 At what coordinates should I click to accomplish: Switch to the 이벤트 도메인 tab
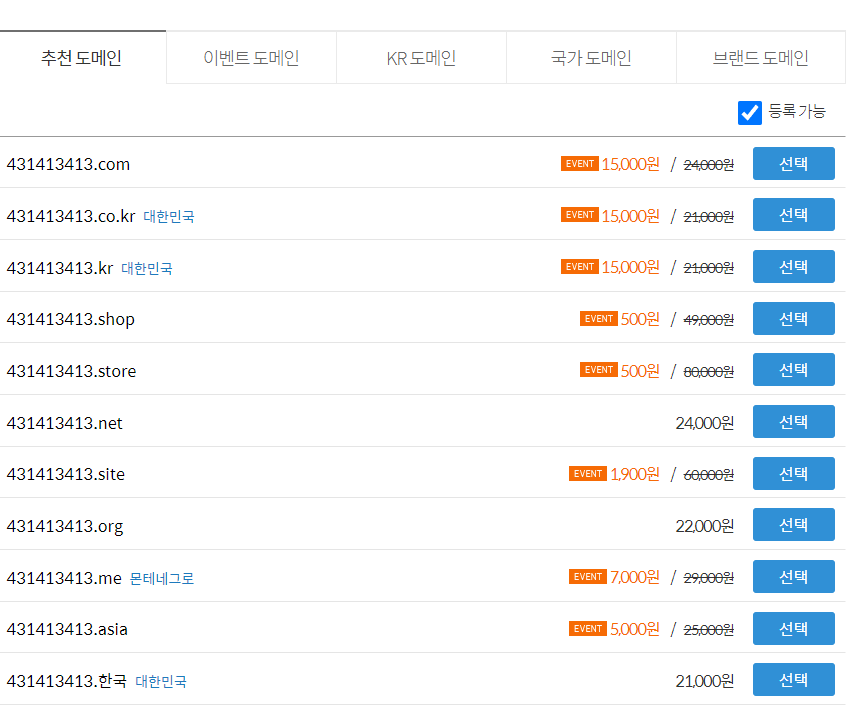[250, 57]
